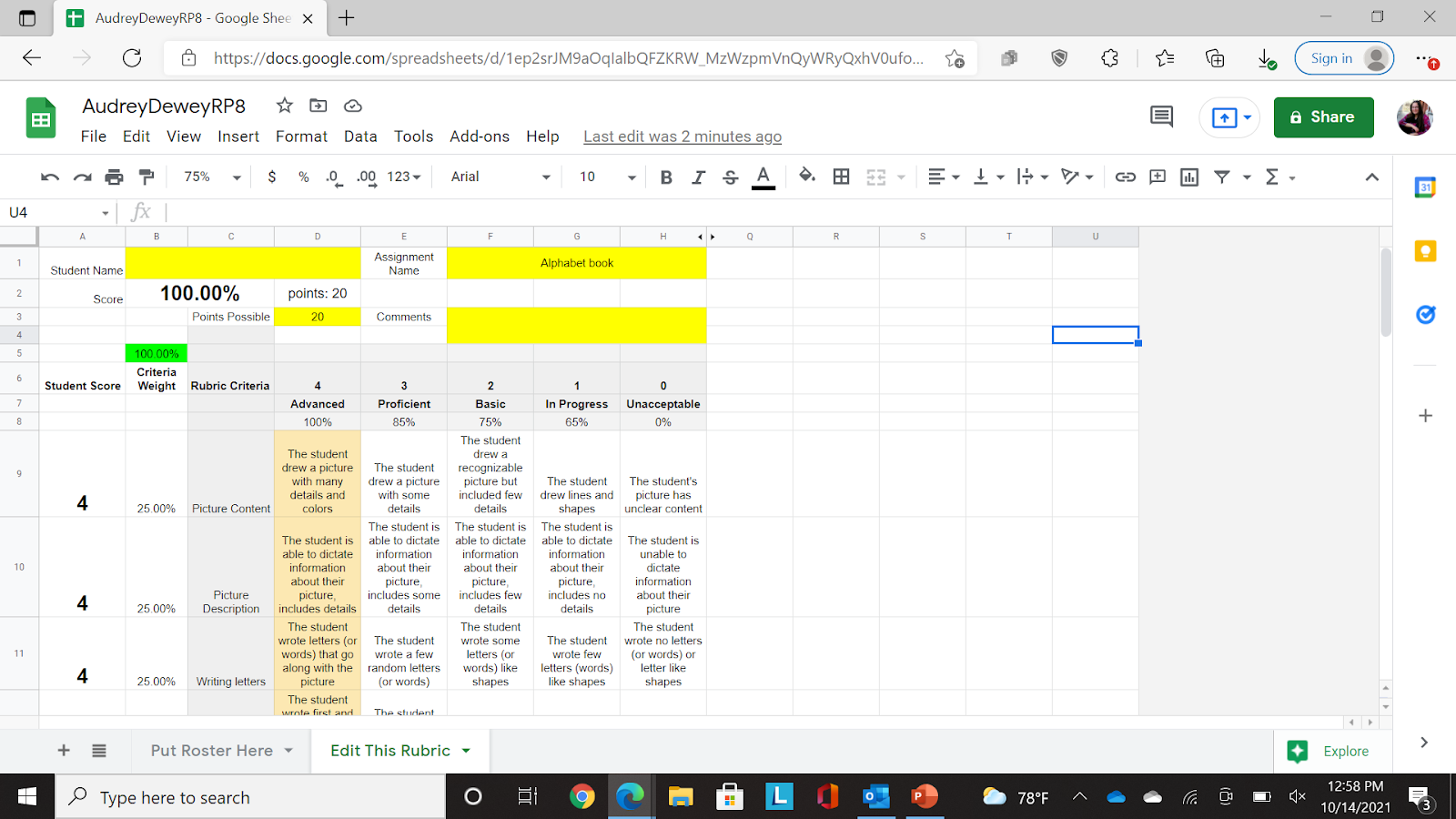Check cloud save status icon

coord(353,106)
